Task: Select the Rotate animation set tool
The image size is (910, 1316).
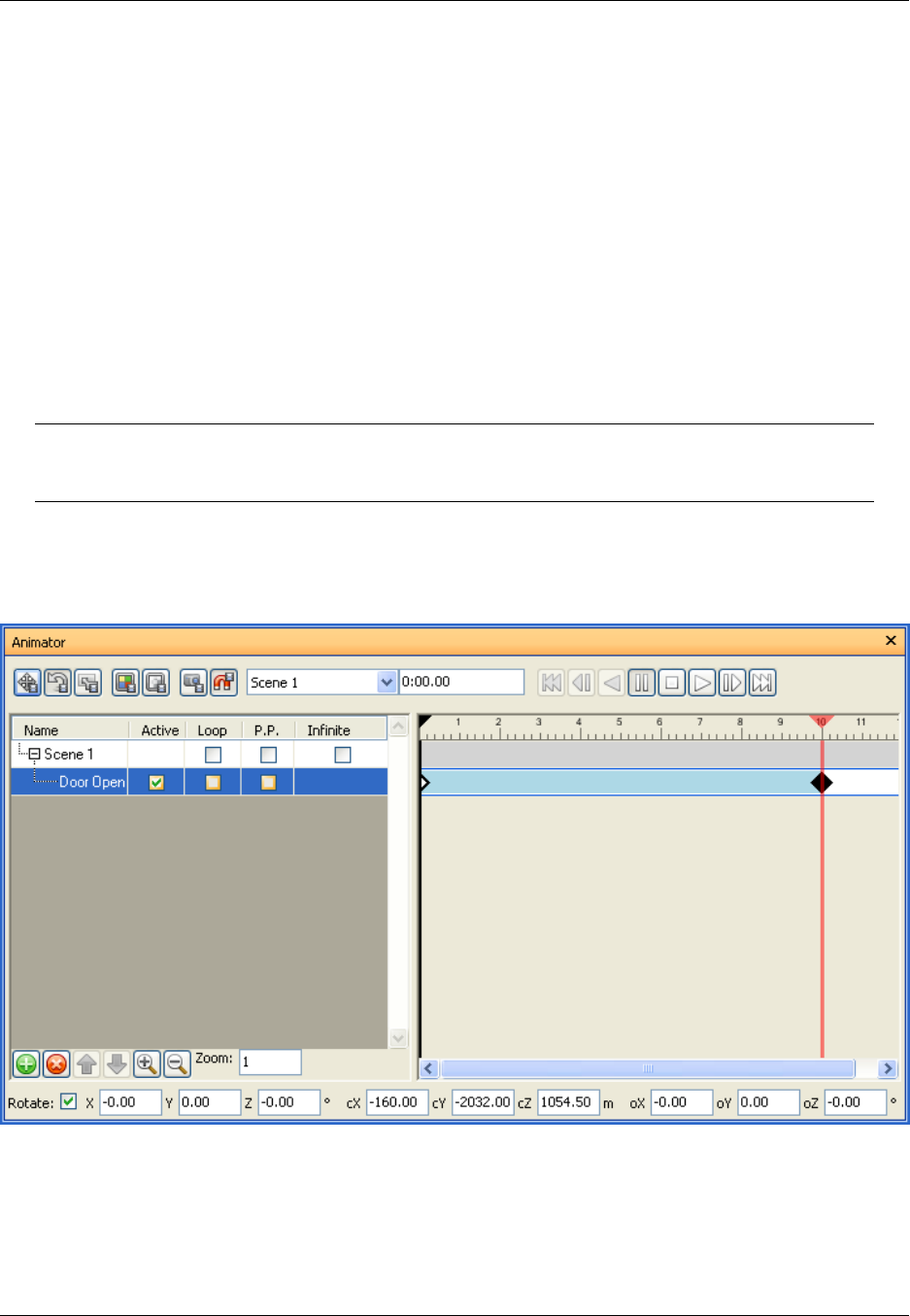Action: [x=57, y=683]
